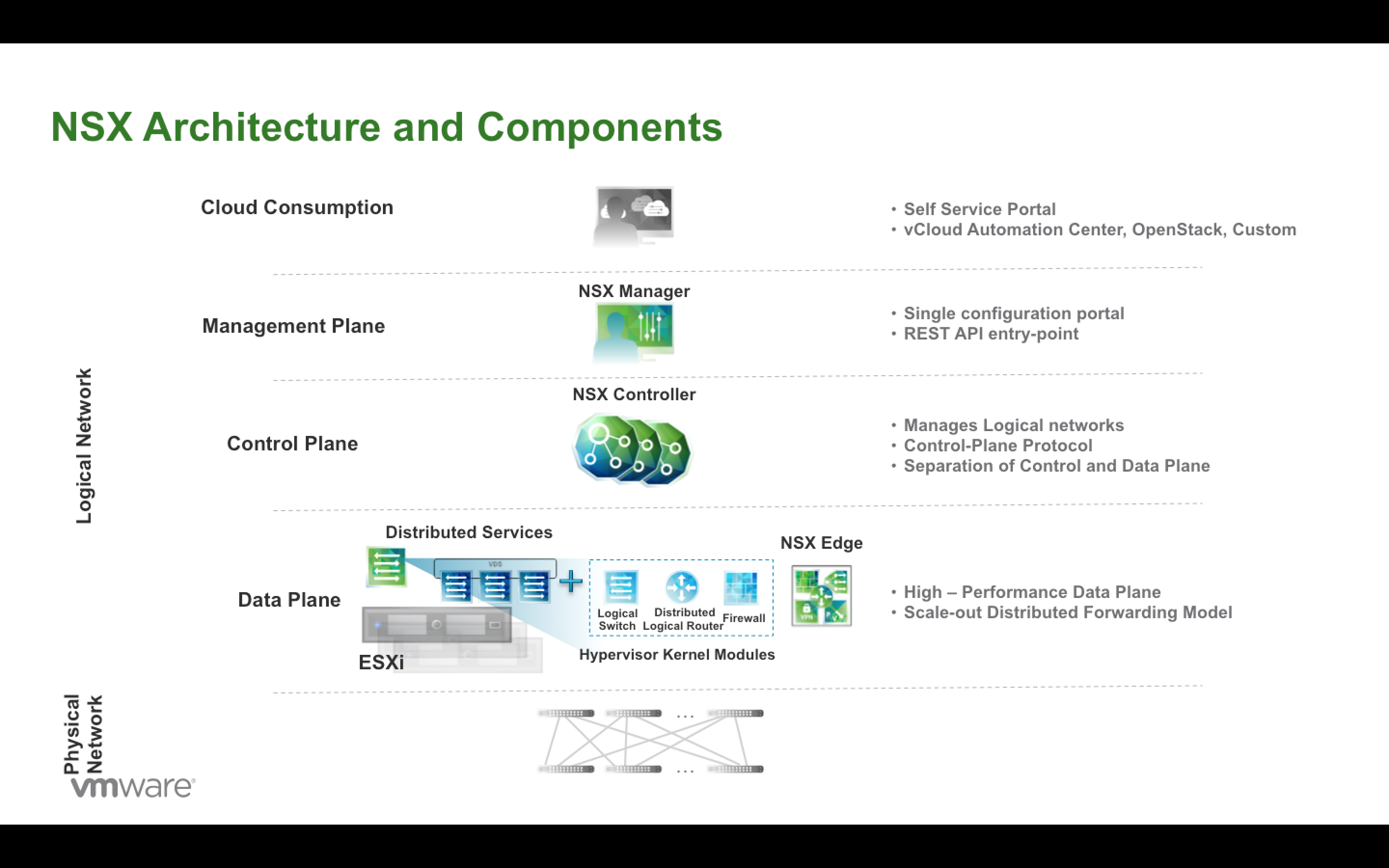
Task: Click the green Distributed Services switch icon
Action: (x=386, y=567)
